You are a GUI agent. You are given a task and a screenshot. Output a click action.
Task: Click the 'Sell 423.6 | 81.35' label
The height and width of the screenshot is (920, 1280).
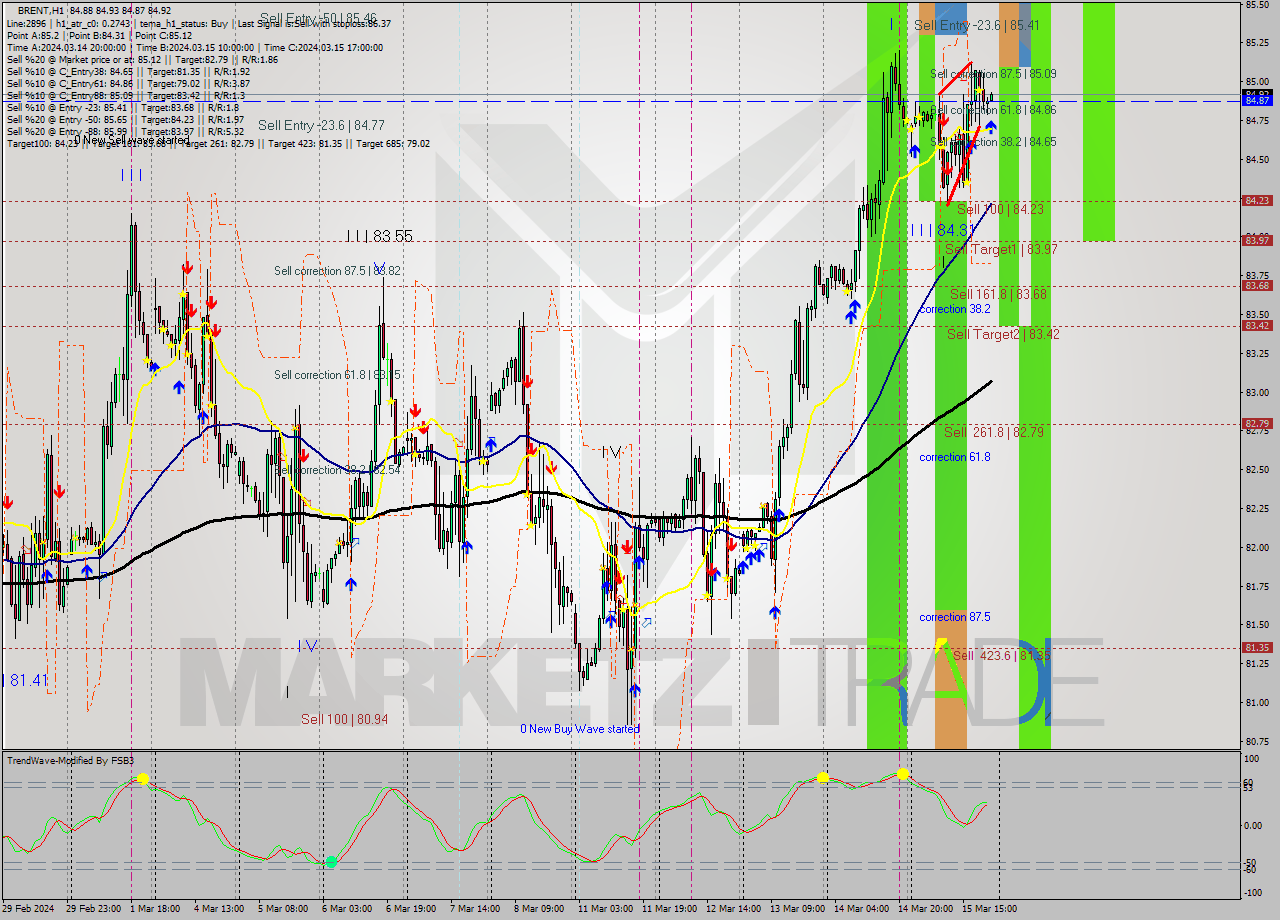coord(1001,655)
